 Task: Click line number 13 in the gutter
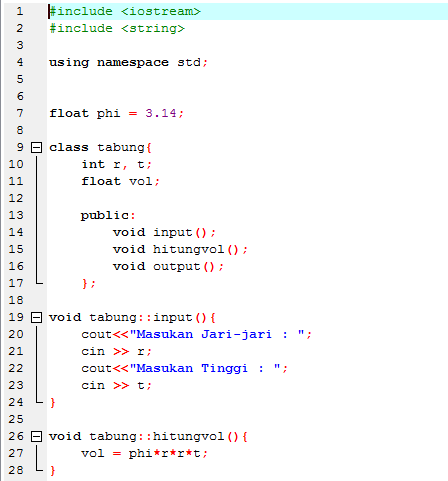click(16, 215)
